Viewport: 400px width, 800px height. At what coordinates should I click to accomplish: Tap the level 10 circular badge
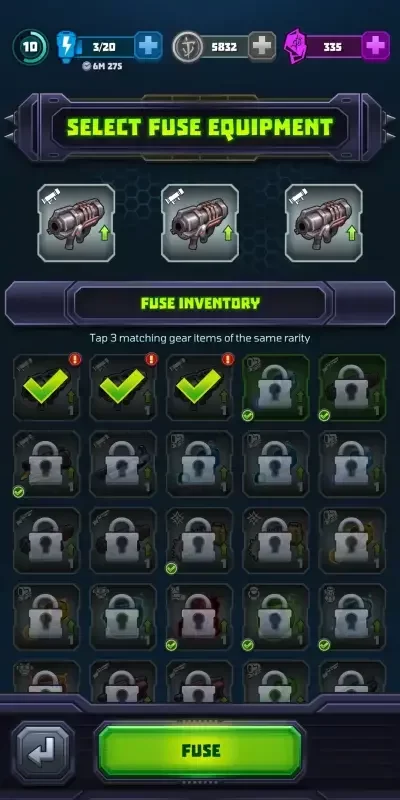tap(30, 47)
